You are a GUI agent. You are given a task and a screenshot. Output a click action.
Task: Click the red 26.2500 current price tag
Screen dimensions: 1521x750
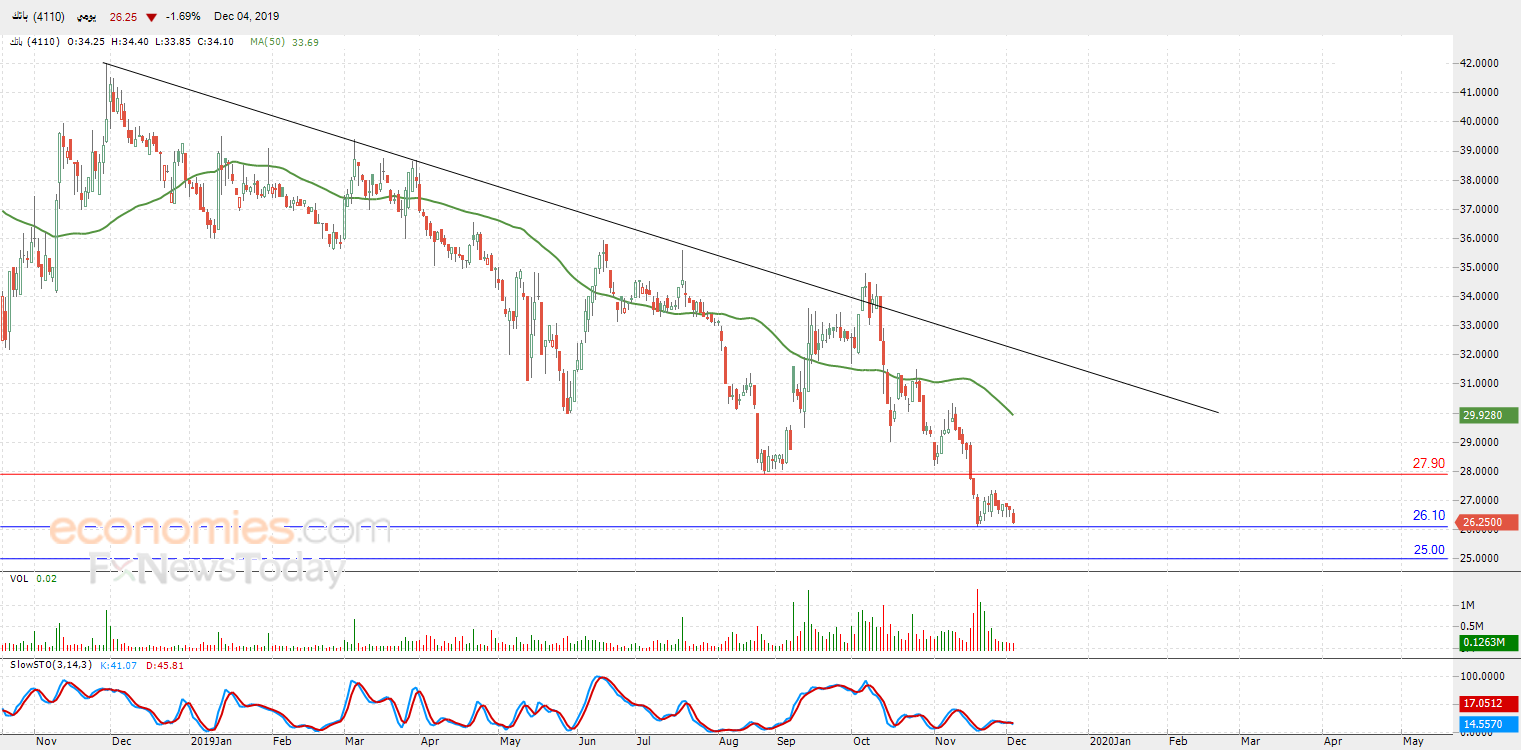tap(1488, 522)
